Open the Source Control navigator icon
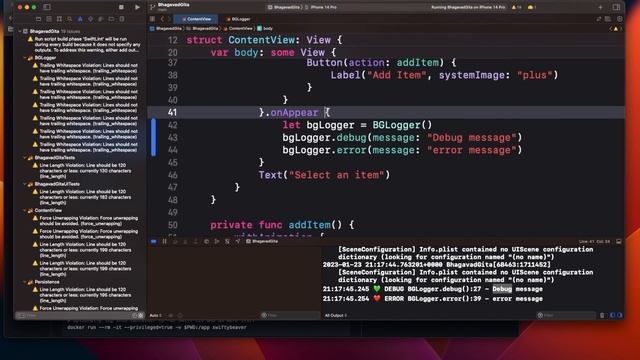 coord(49,19)
